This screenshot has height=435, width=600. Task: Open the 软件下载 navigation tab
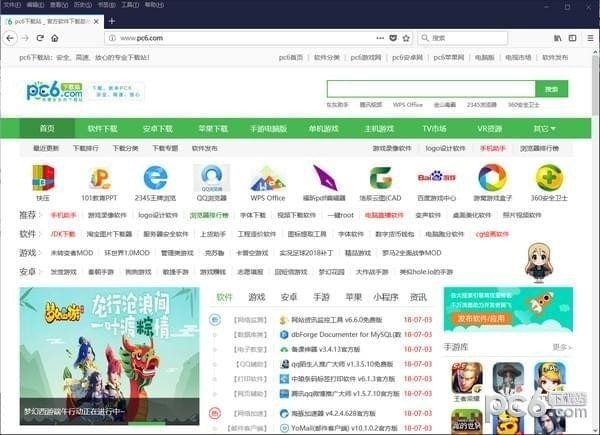[x=102, y=128]
